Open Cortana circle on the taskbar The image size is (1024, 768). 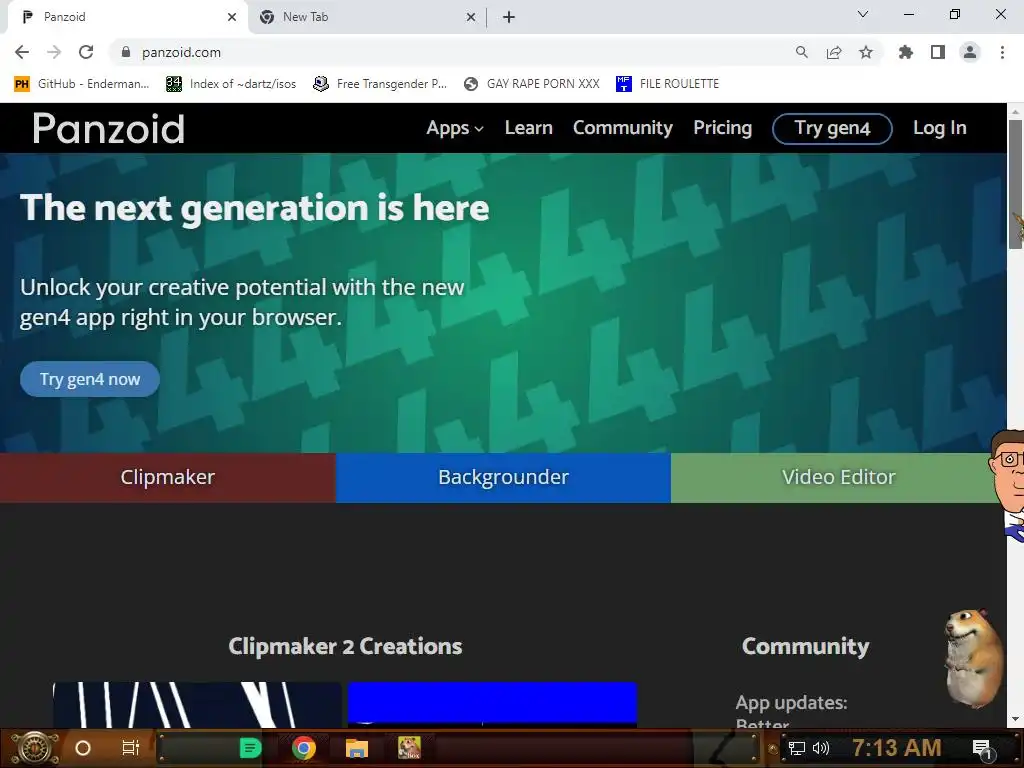pyautogui.click(x=83, y=748)
